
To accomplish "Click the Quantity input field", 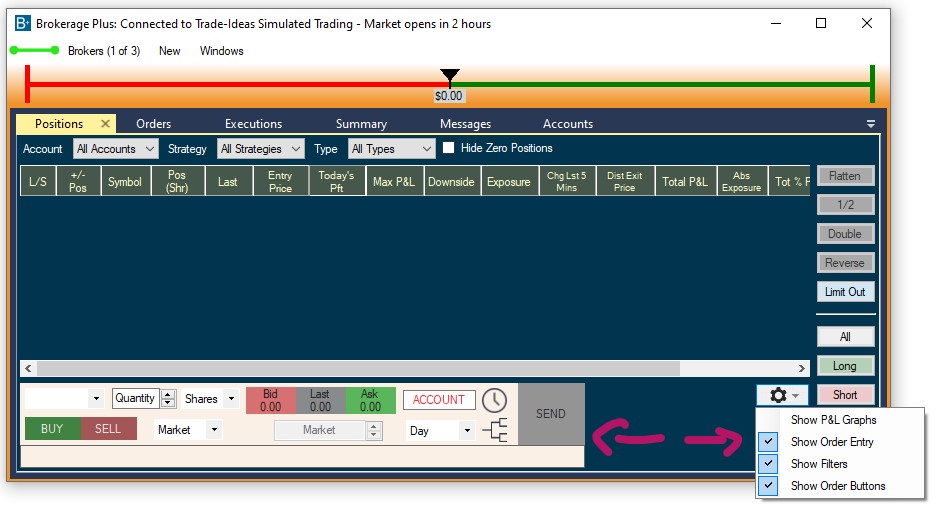I will coord(135,398).
